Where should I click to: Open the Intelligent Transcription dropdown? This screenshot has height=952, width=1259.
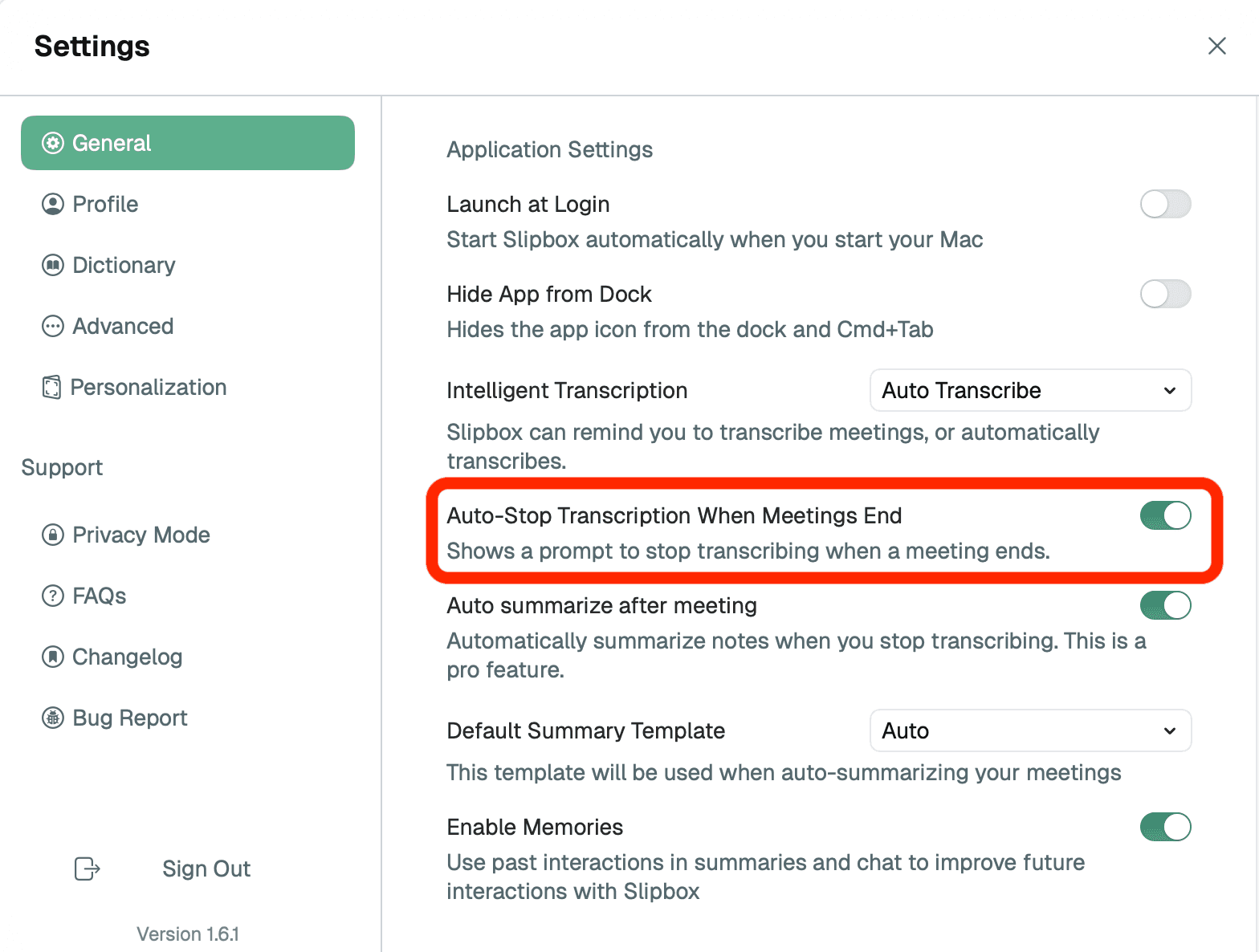tap(1030, 390)
